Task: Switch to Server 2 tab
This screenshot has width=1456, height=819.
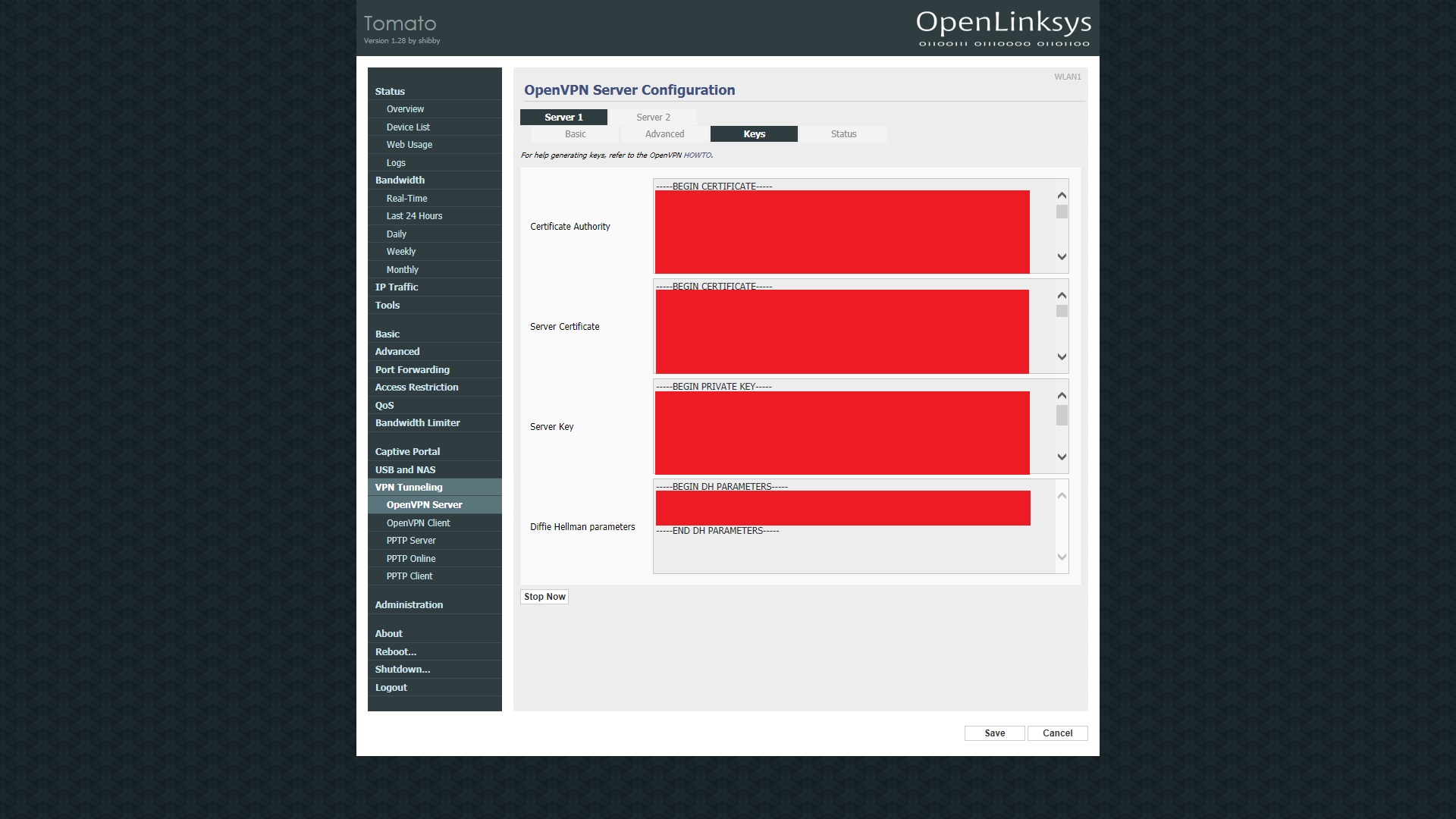Action: [x=653, y=118]
